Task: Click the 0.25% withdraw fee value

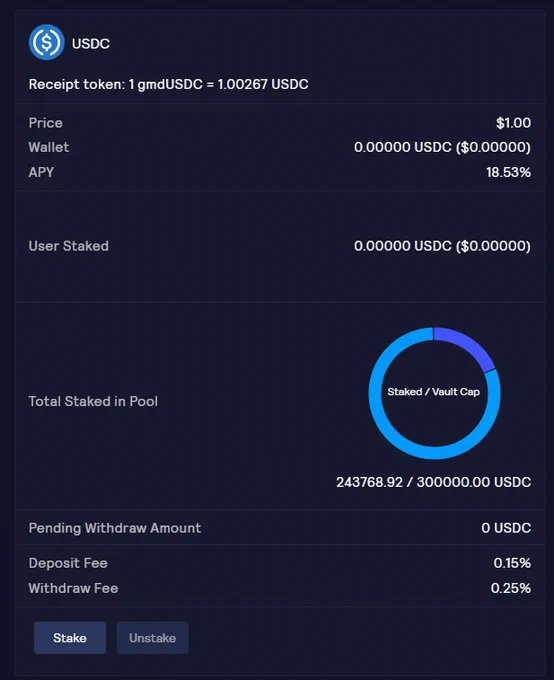Action: [511, 588]
